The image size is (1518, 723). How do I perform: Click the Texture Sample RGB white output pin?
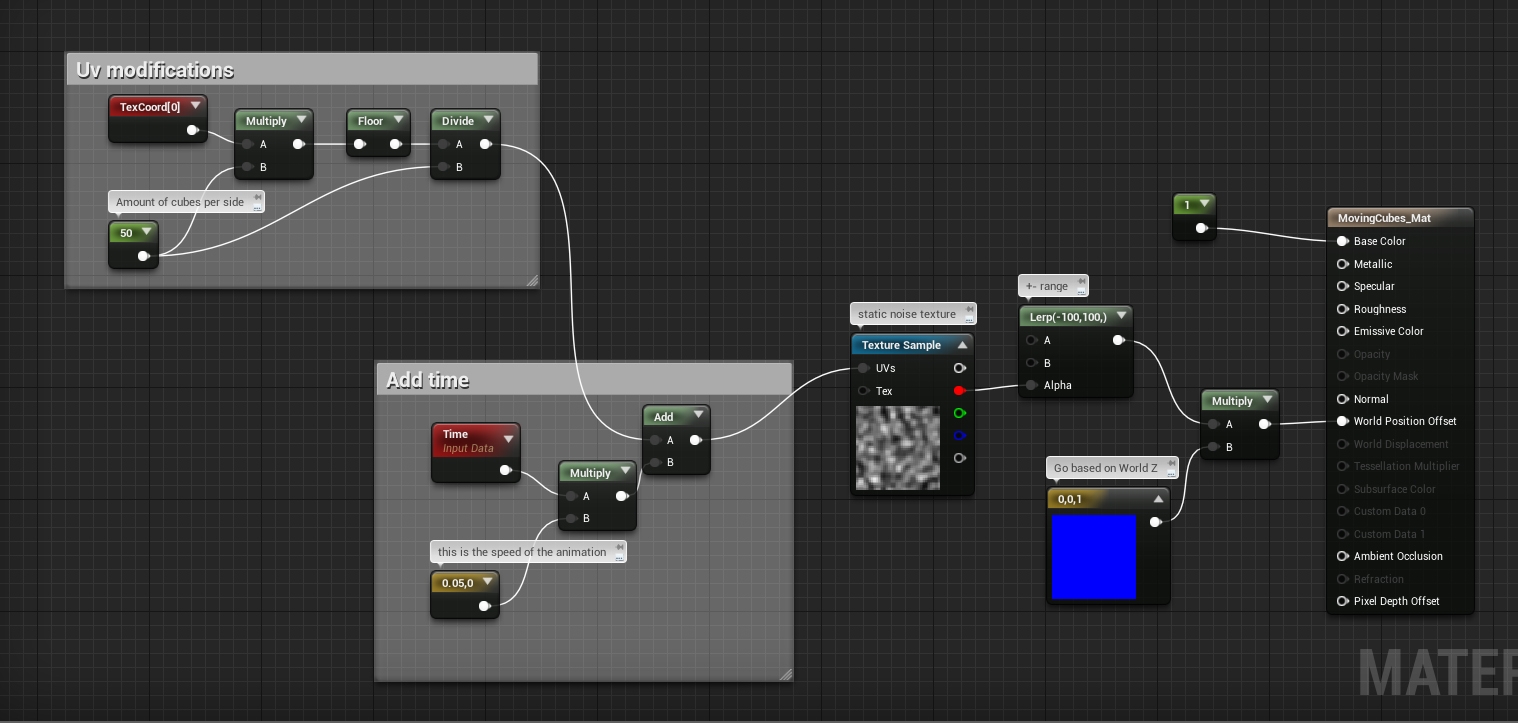(x=960, y=368)
